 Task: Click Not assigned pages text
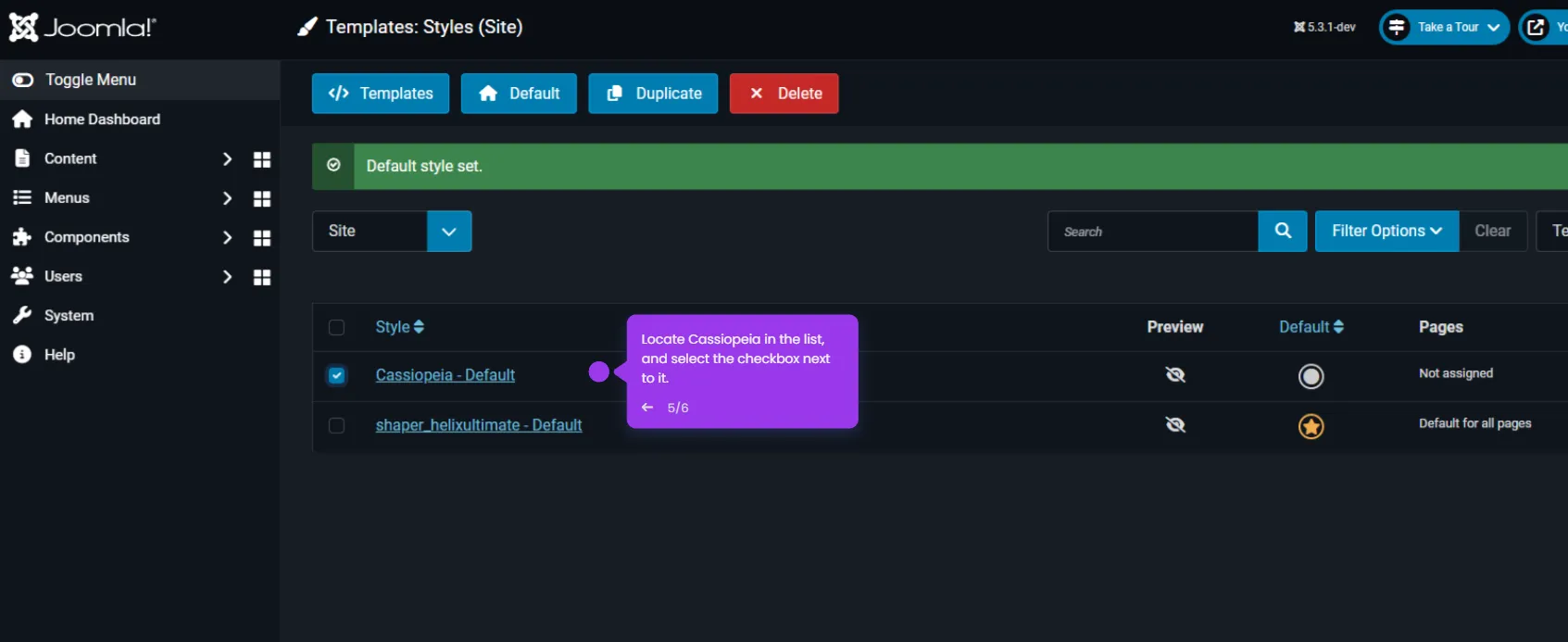coord(1456,373)
